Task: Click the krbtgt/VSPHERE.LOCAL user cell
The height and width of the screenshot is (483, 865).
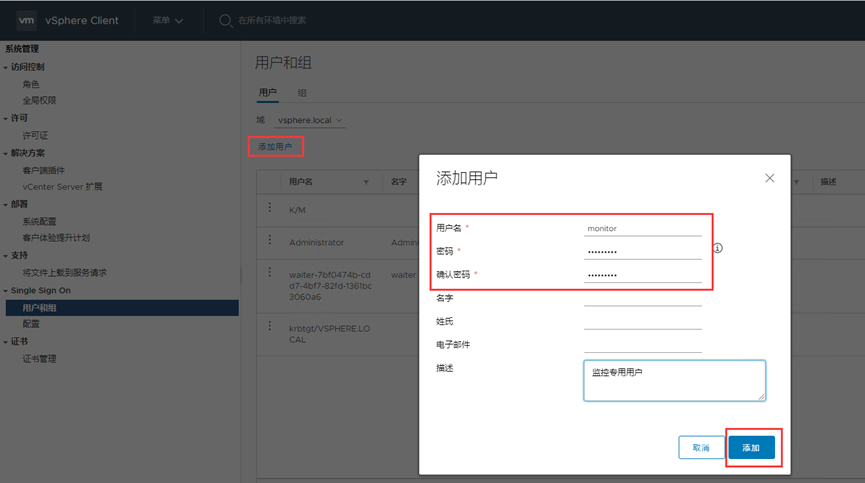Action: (329, 334)
